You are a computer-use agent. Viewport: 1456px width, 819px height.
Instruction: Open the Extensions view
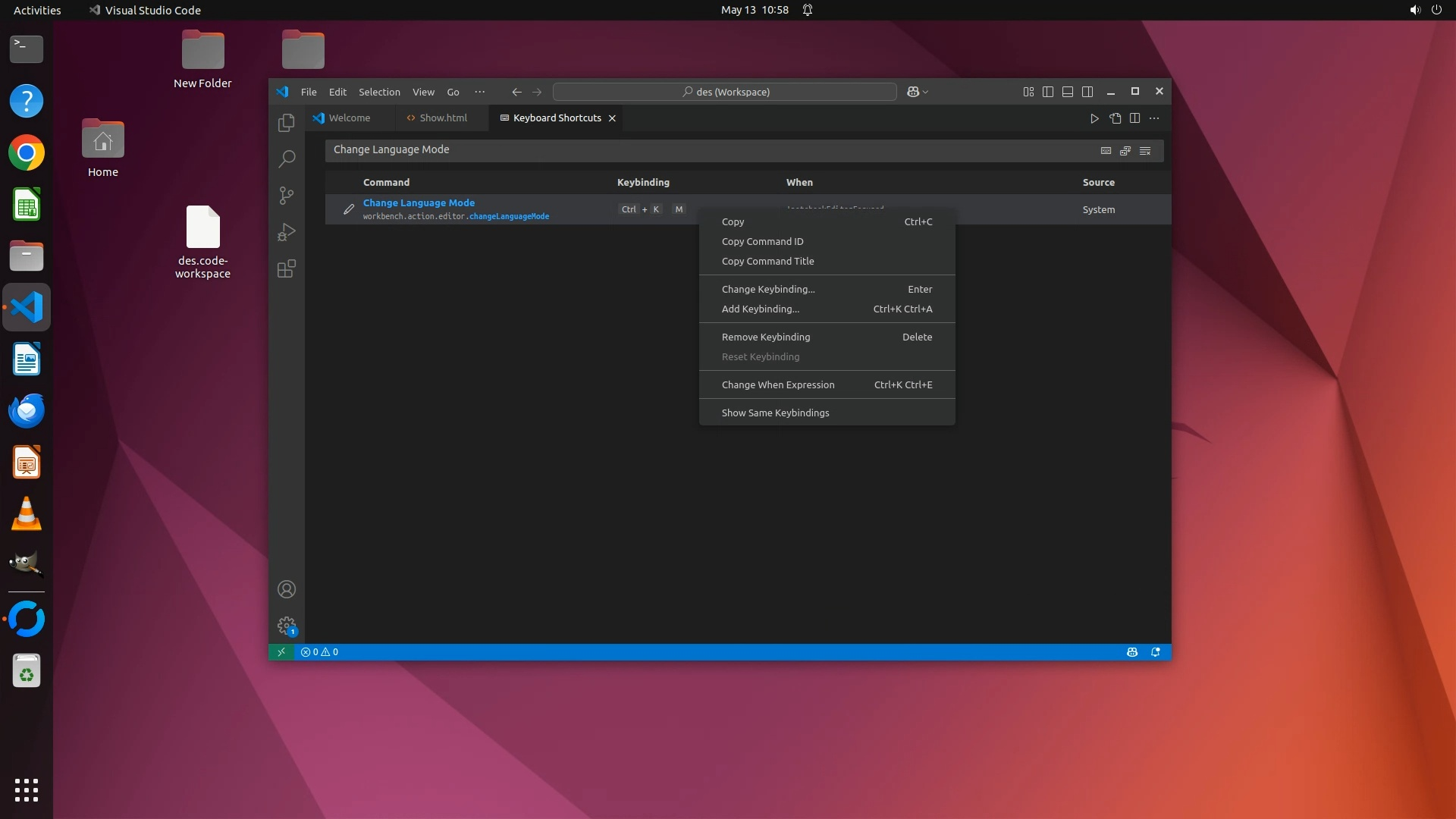pos(286,268)
